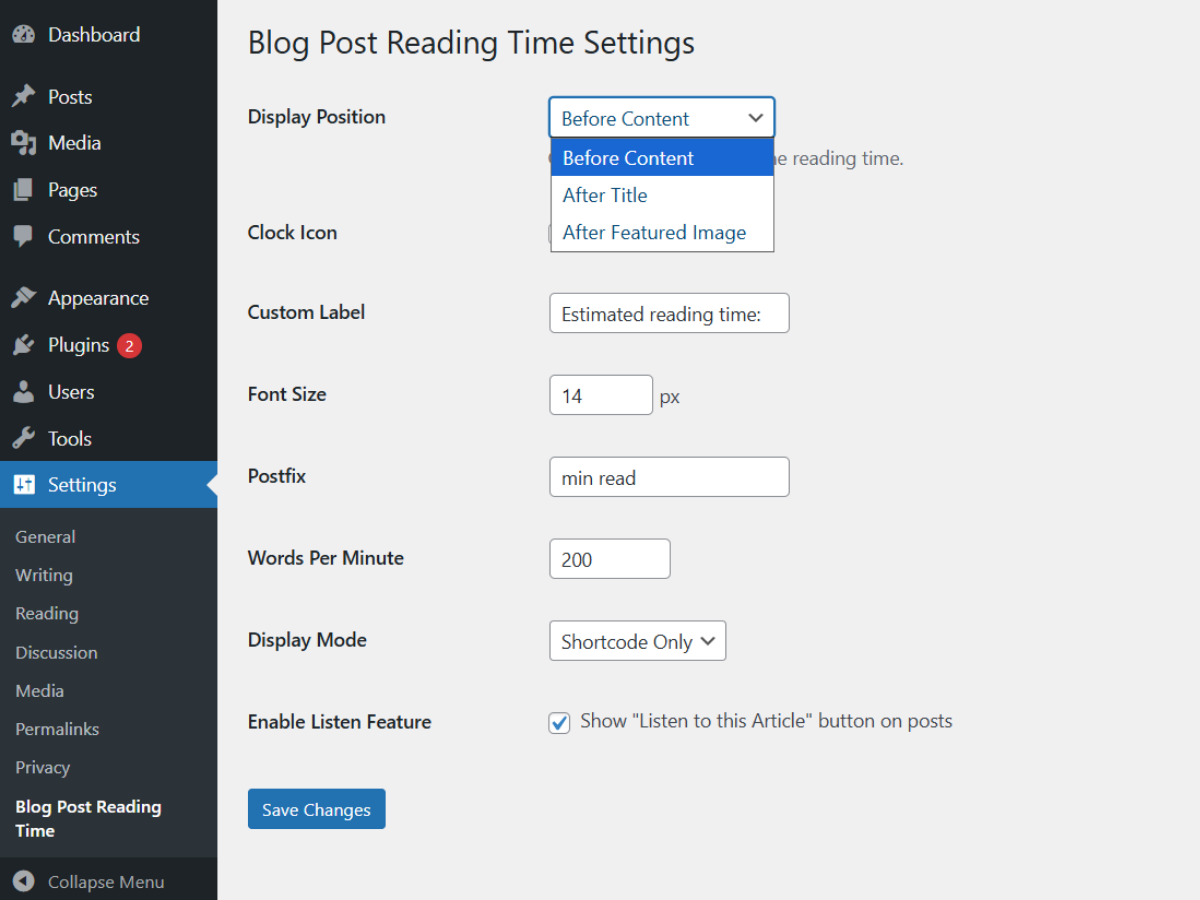Image resolution: width=1200 pixels, height=900 pixels.
Task: Click the Dashboard gauge icon
Action: click(24, 35)
